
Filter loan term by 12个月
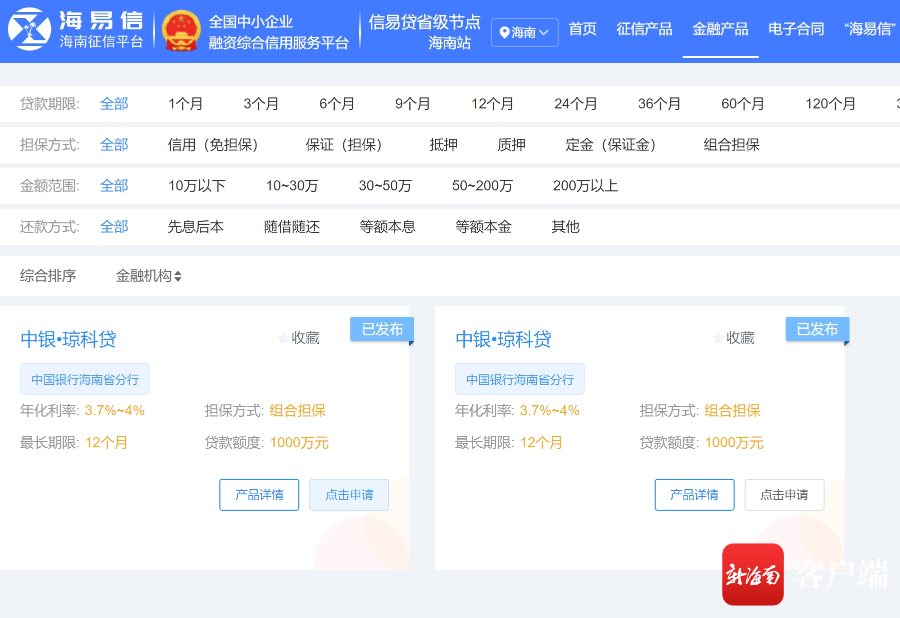click(x=492, y=104)
